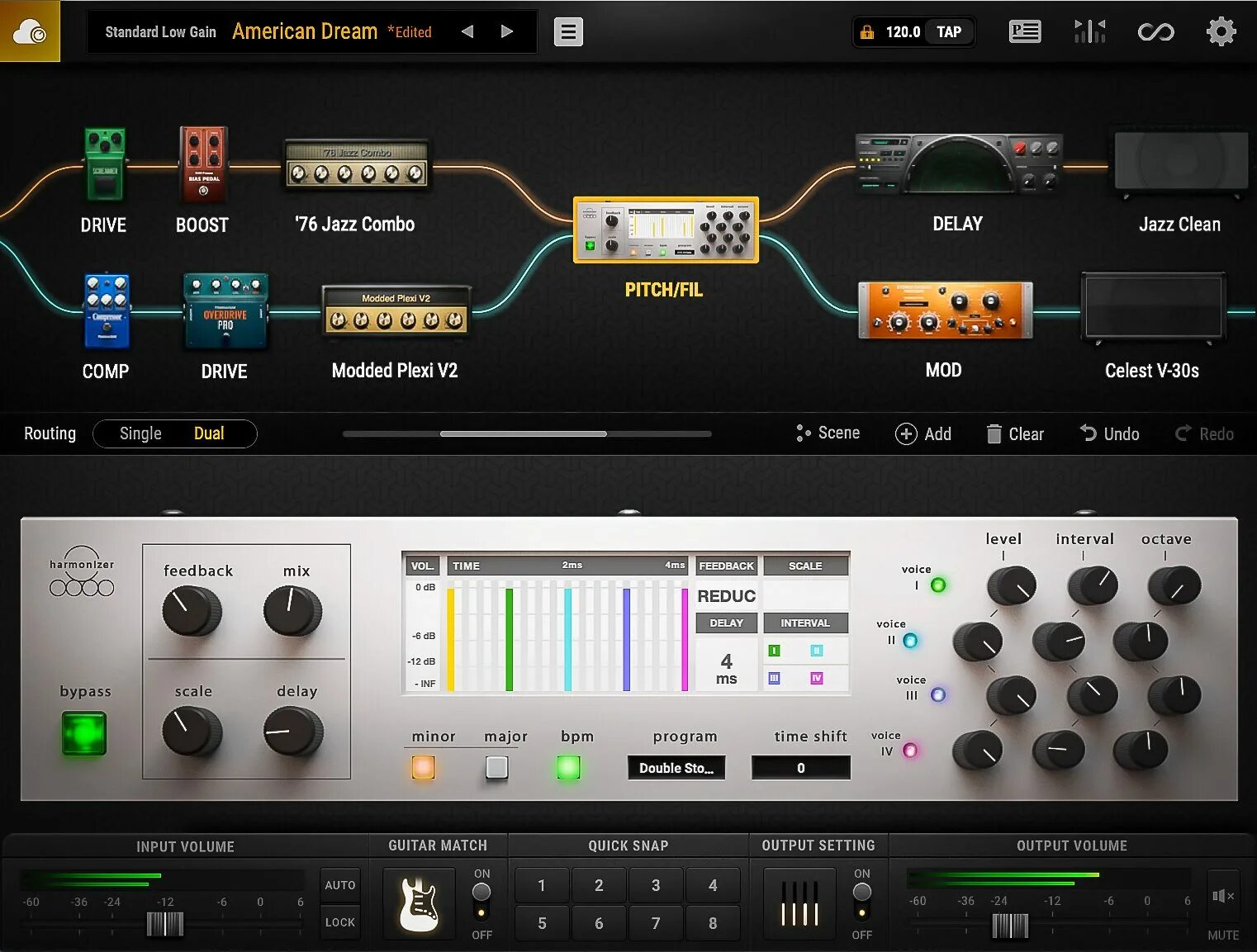Switch routing to Dual
Image resolution: width=1257 pixels, height=952 pixels.
pyautogui.click(x=209, y=433)
